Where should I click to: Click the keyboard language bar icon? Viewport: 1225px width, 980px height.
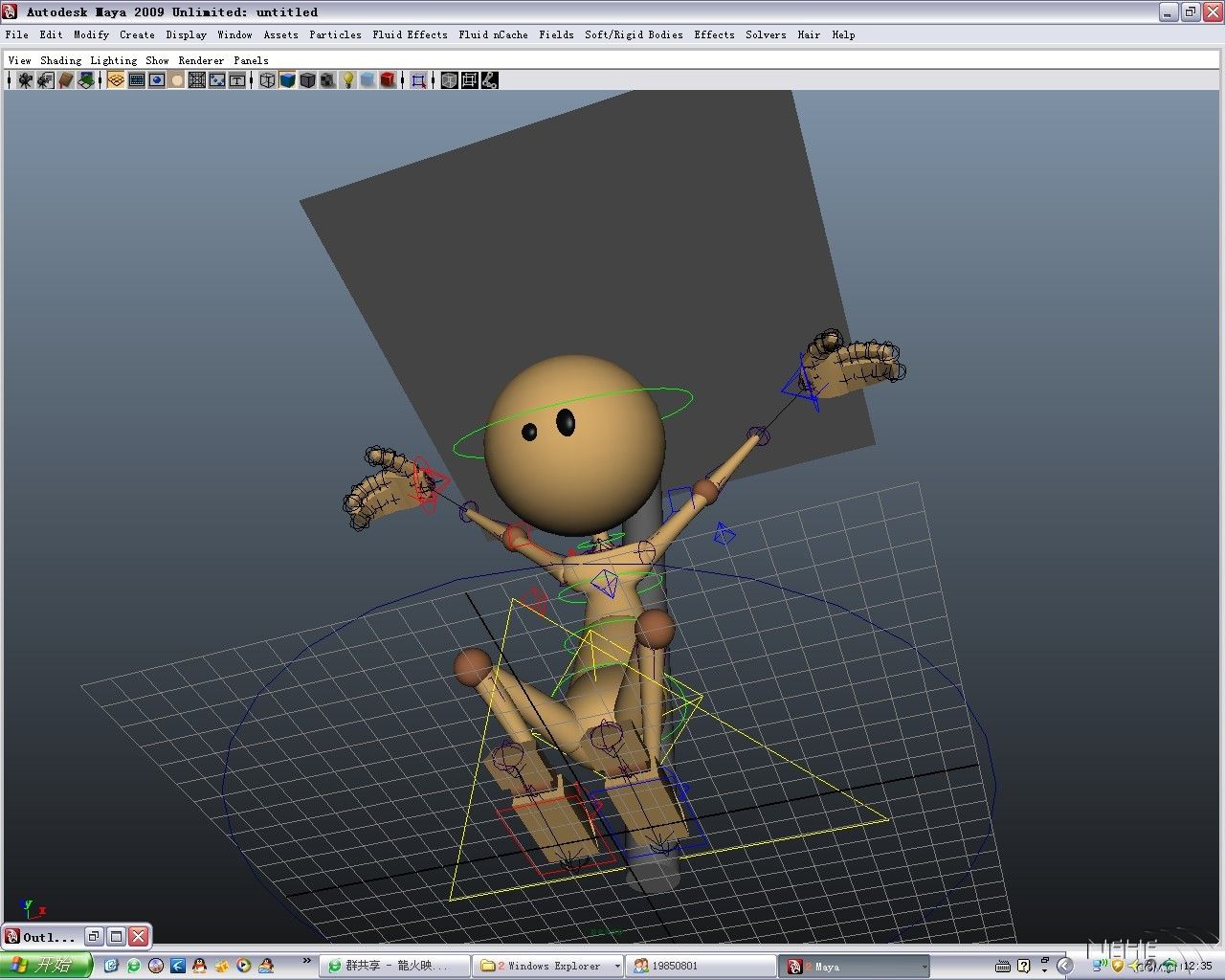pos(1002,966)
